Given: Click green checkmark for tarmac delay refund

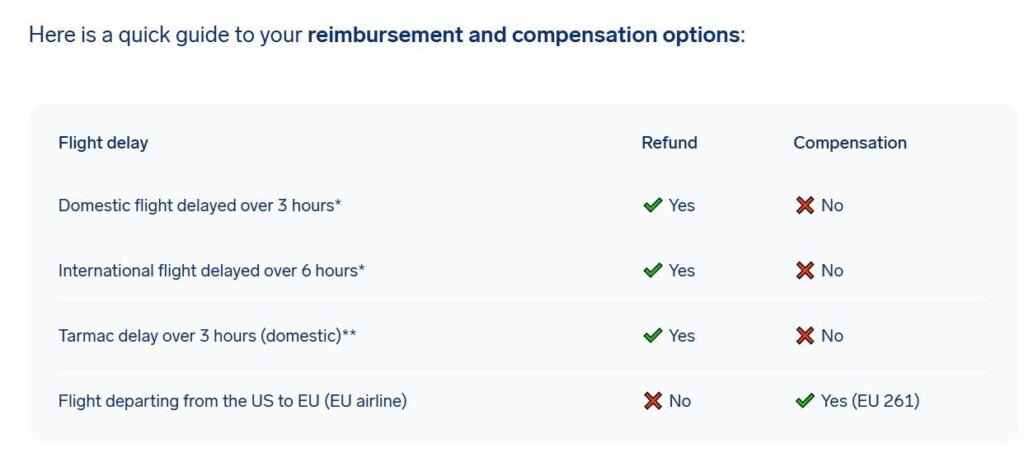Looking at the screenshot, I should (x=653, y=336).
